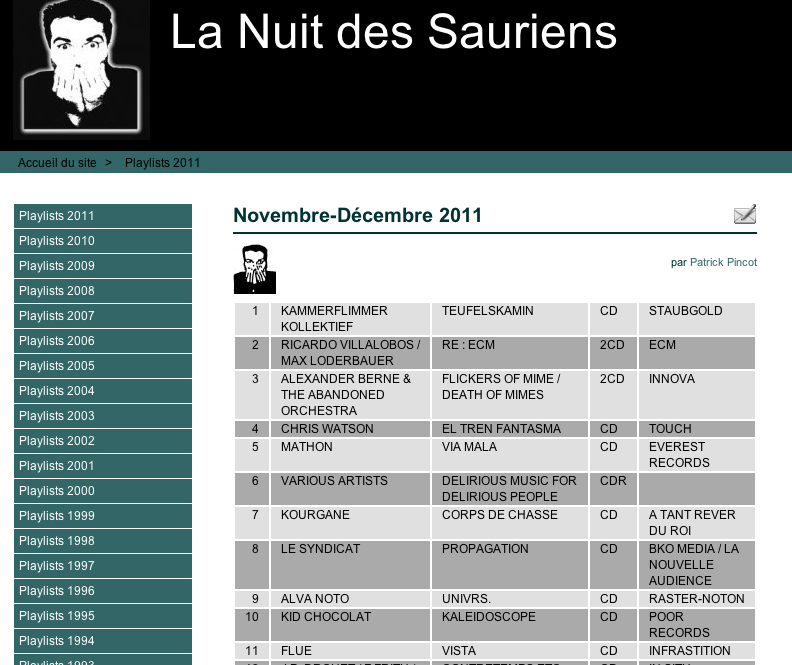Click EL TREN FANTASMA album cell
Viewport: 792px width, 665px height.
(x=510, y=429)
